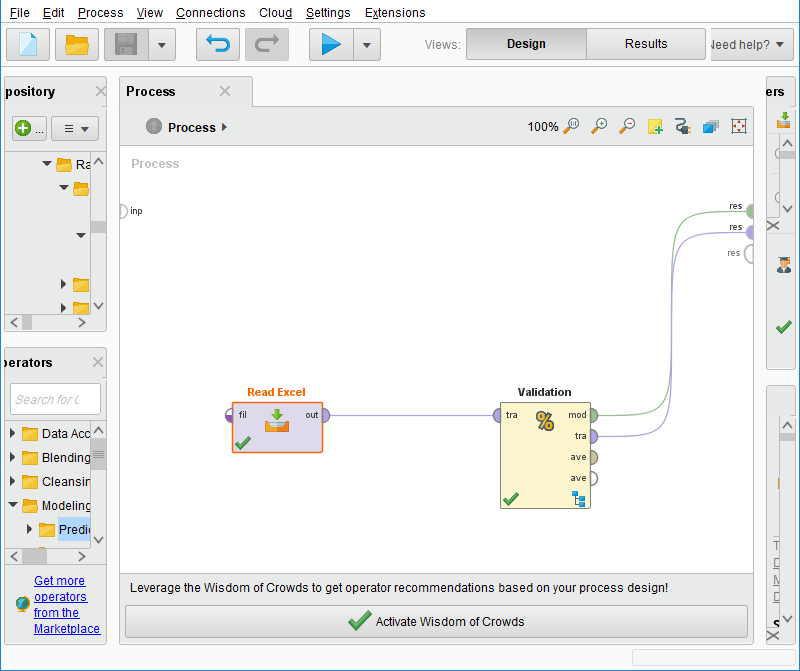Image resolution: width=800 pixels, height=671 pixels.
Task: Collapse the second-level repository folder
Action: (64, 187)
